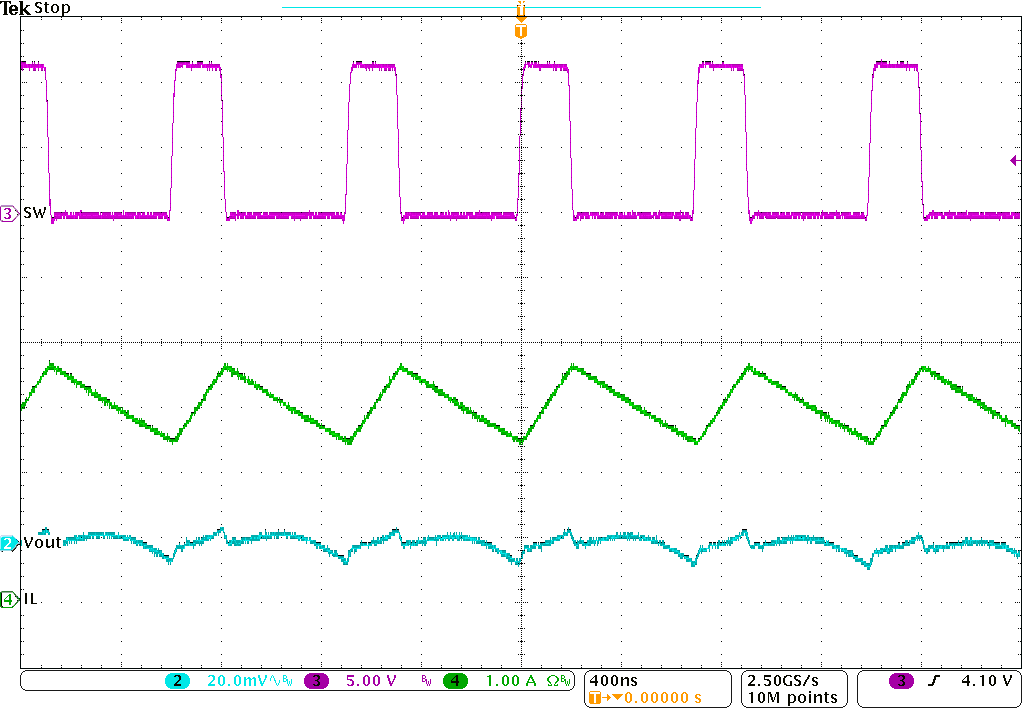
Task: Click the Tek logo in the corner
Action: [x=14, y=8]
